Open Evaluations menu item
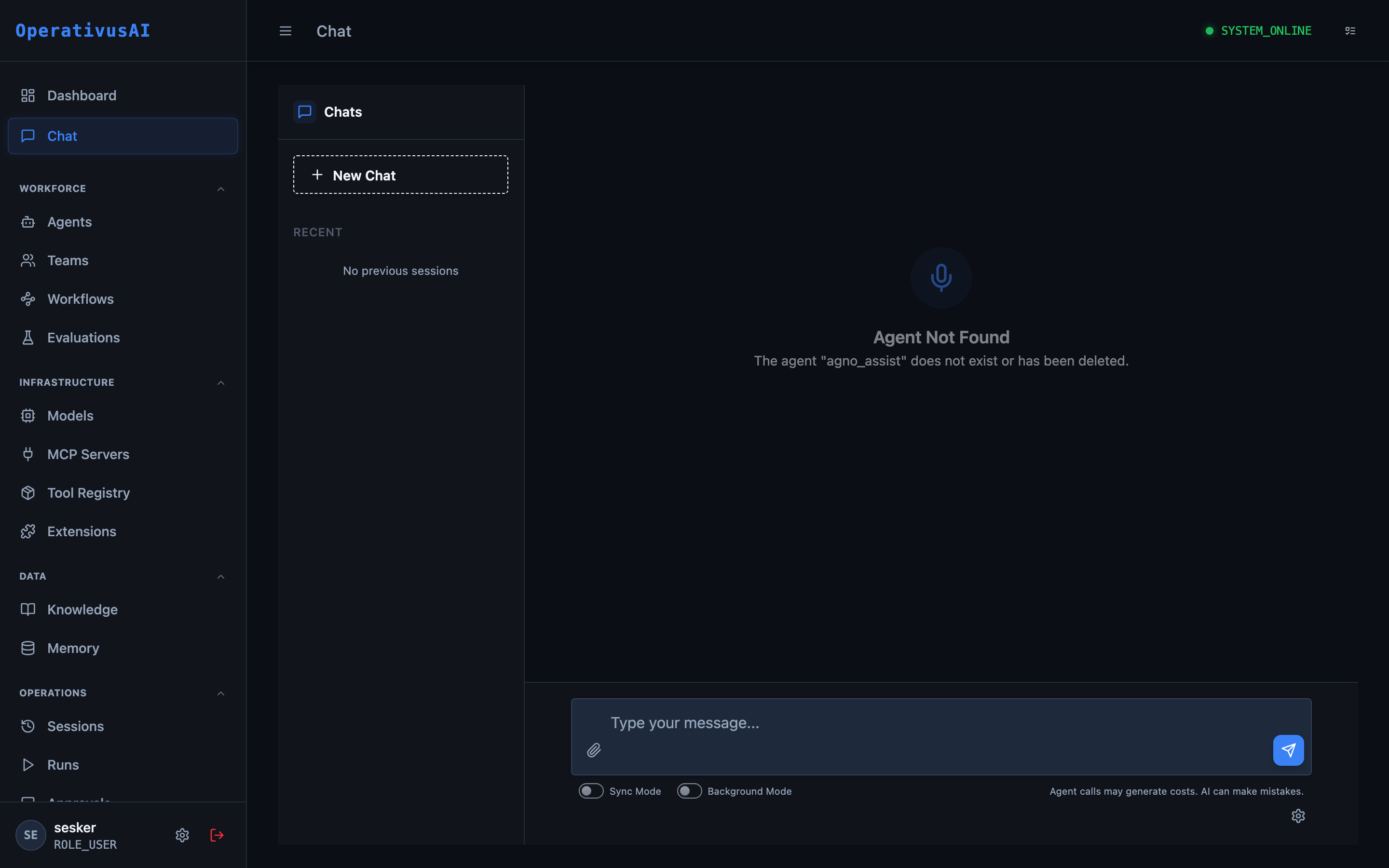Image resolution: width=1389 pixels, height=868 pixels. pyautogui.click(x=123, y=338)
